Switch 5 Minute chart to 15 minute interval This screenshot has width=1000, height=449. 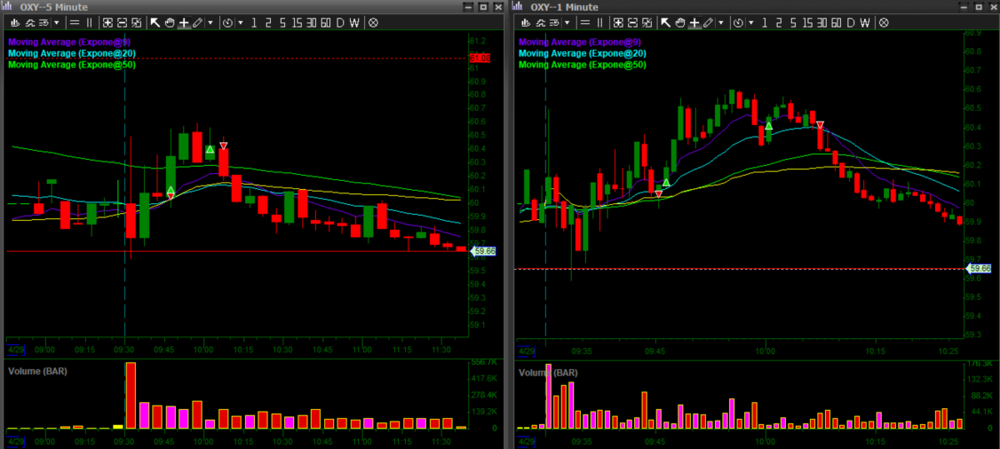click(x=298, y=21)
